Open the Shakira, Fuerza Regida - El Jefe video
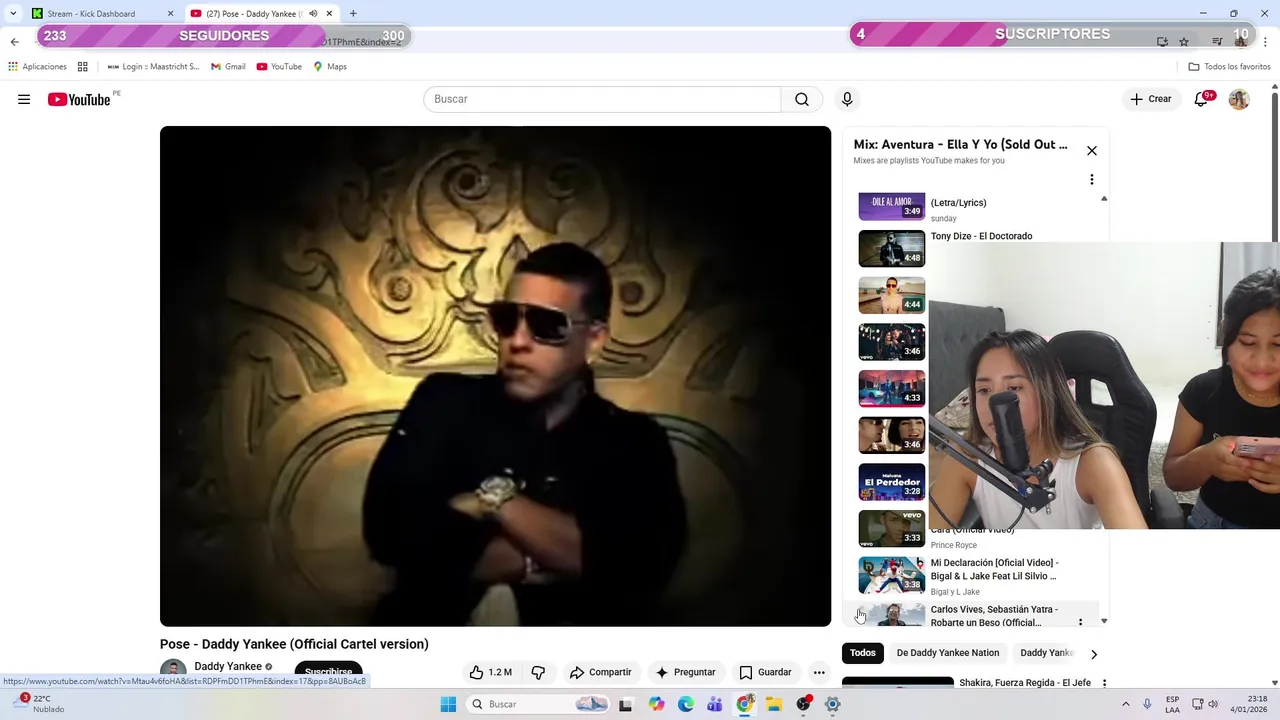Screen dimensions: 1280x720 [1025, 683]
